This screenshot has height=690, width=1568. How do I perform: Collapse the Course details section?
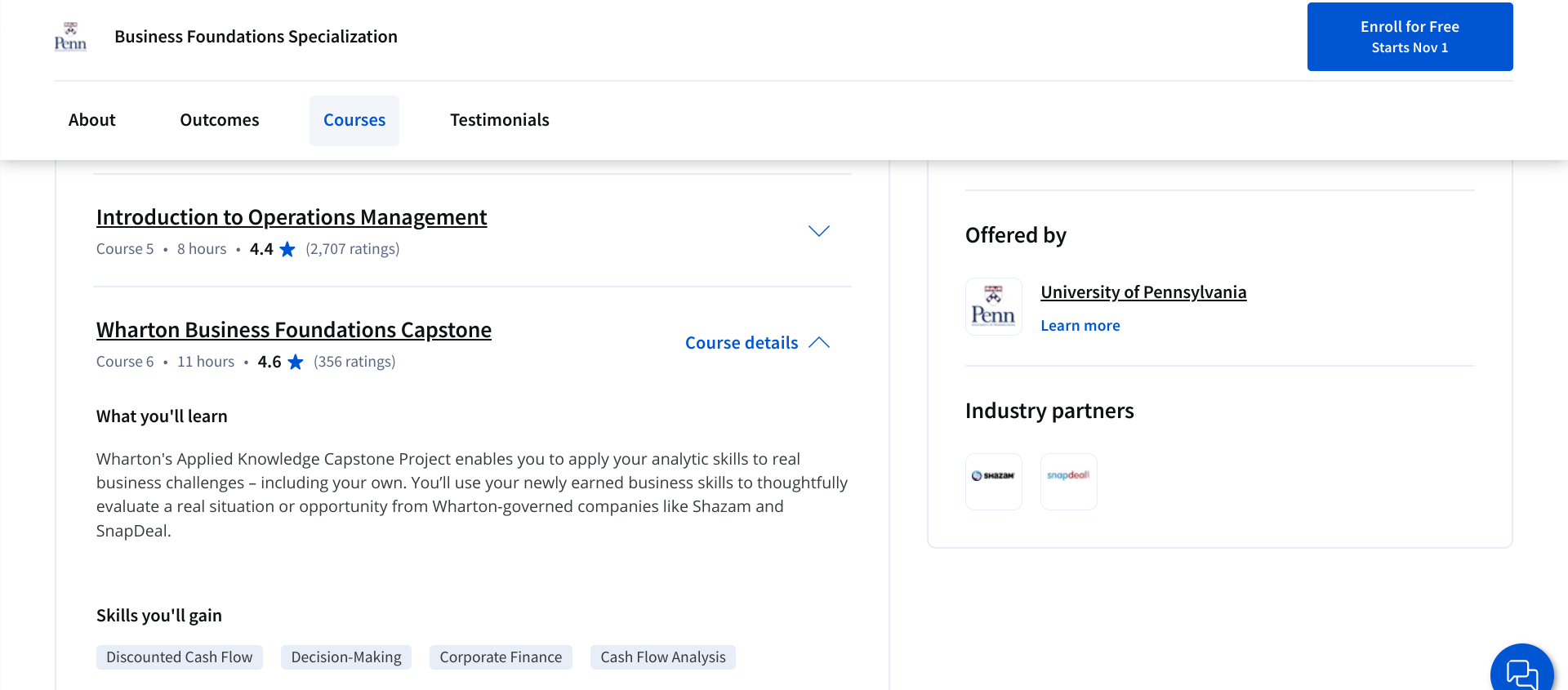[x=742, y=343]
